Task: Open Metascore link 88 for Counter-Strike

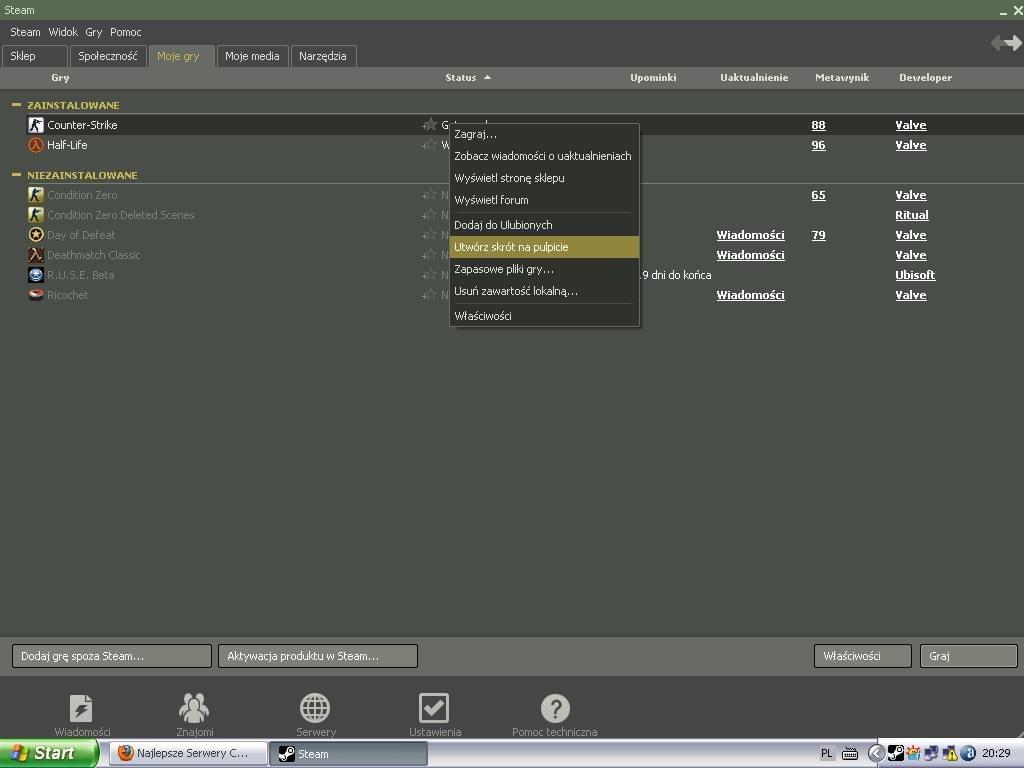Action: coord(818,125)
